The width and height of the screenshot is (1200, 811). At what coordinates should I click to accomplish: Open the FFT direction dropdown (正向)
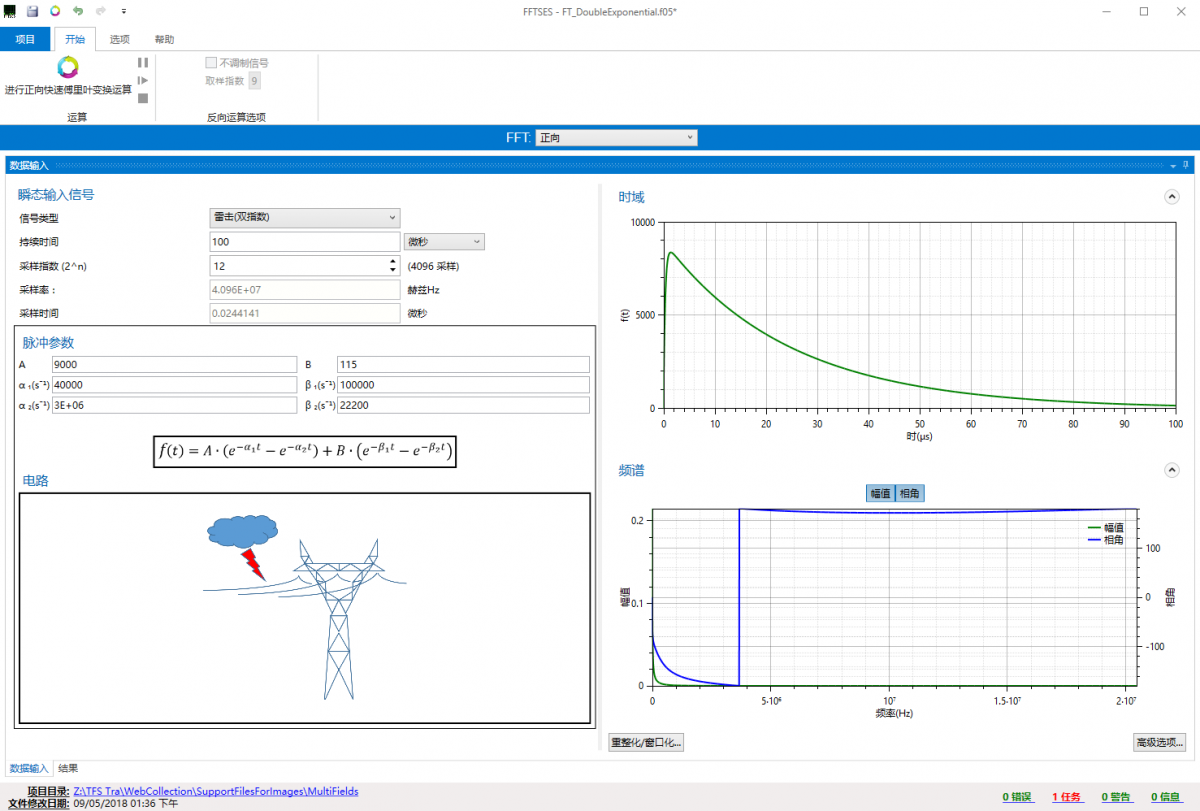click(616, 138)
